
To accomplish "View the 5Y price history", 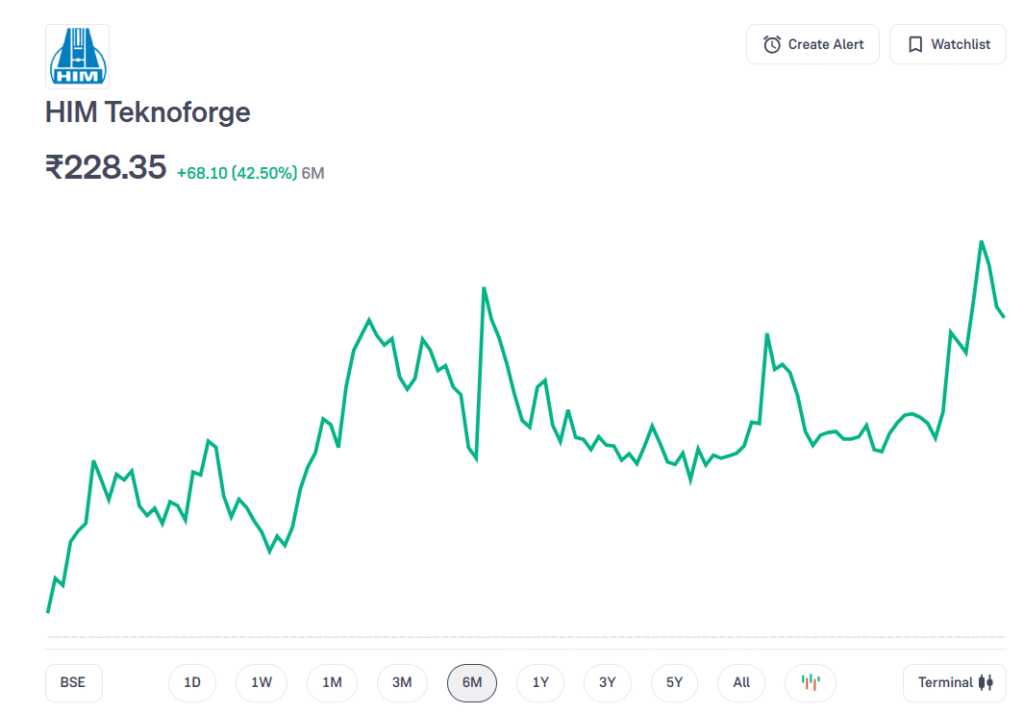I will coord(674,683).
